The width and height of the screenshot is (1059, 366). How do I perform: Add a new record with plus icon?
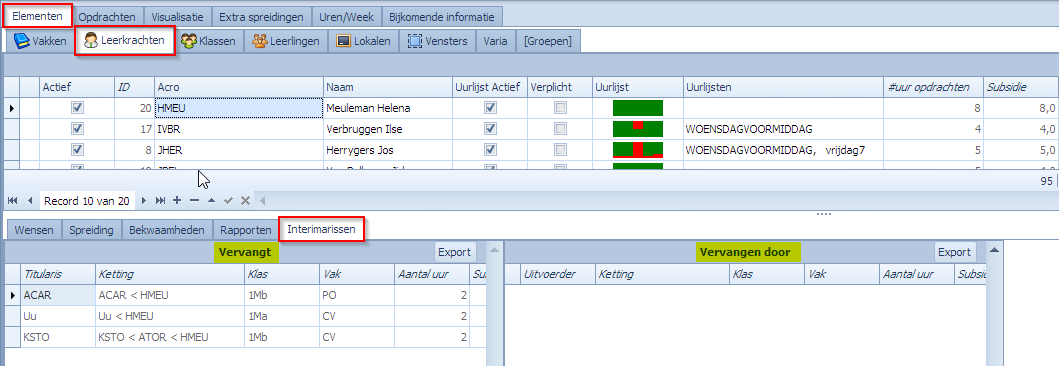pos(177,201)
